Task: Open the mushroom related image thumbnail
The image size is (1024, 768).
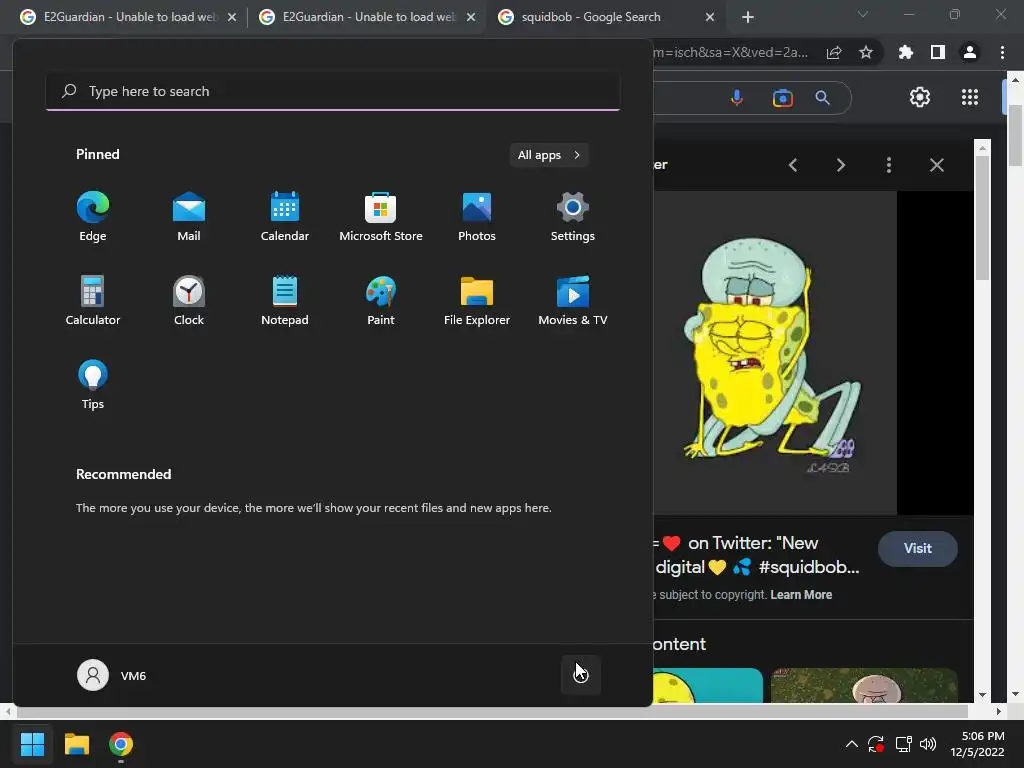Action: [864, 685]
